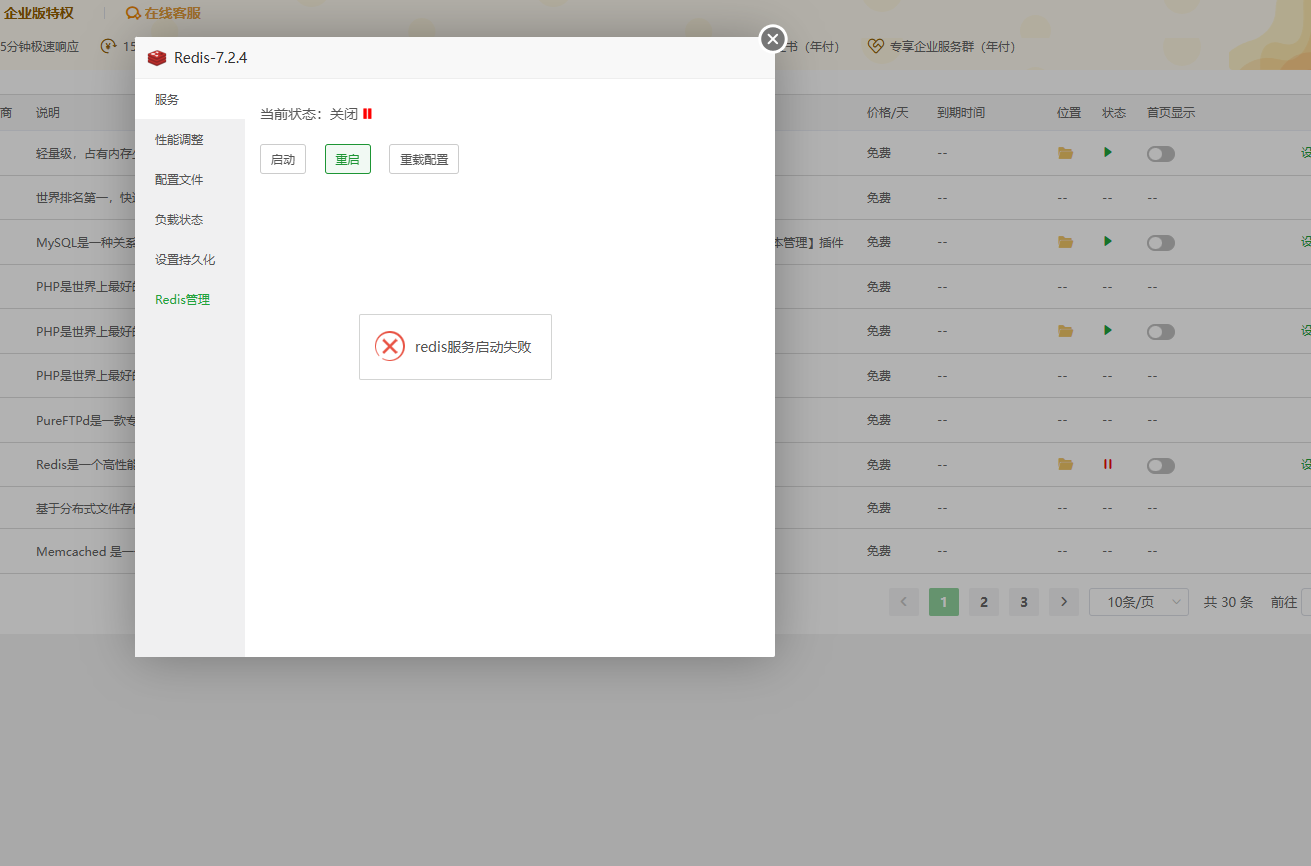Image resolution: width=1311 pixels, height=866 pixels.
Task: Click the redis服务启动失败 error message
Action: [473, 347]
